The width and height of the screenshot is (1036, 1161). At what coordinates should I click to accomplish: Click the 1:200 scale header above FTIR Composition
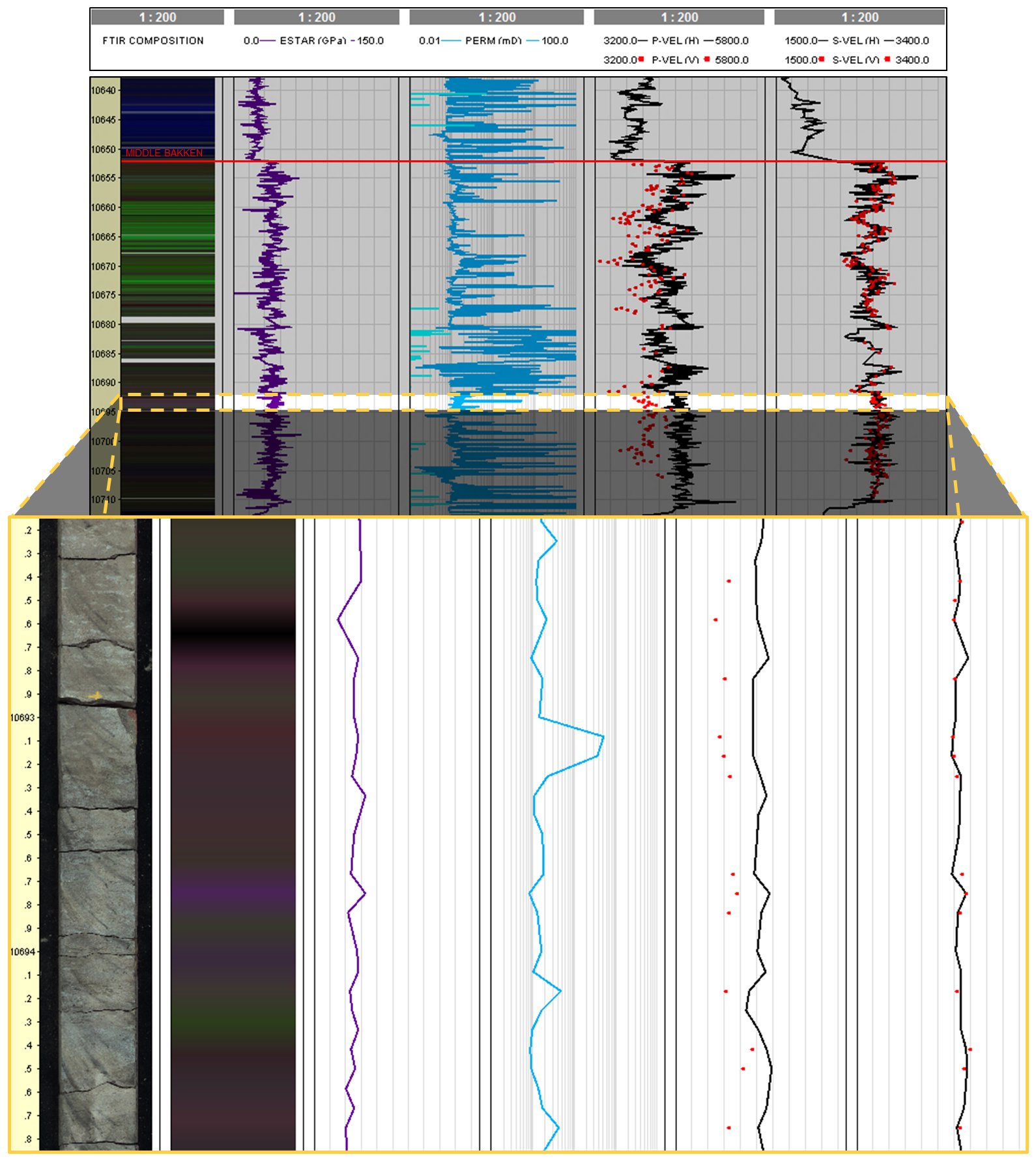pyautogui.click(x=157, y=18)
